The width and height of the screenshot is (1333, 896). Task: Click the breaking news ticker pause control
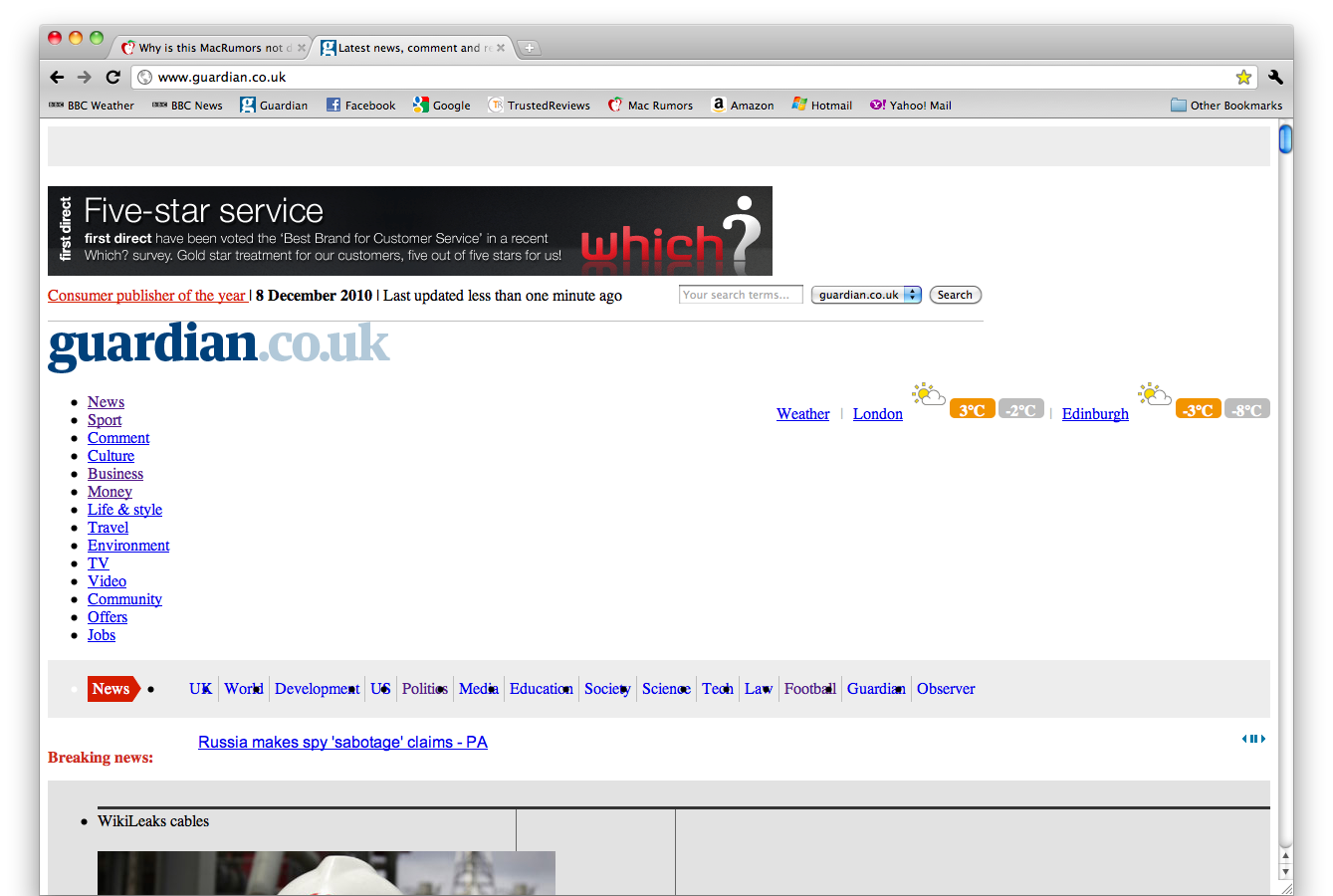1254,739
